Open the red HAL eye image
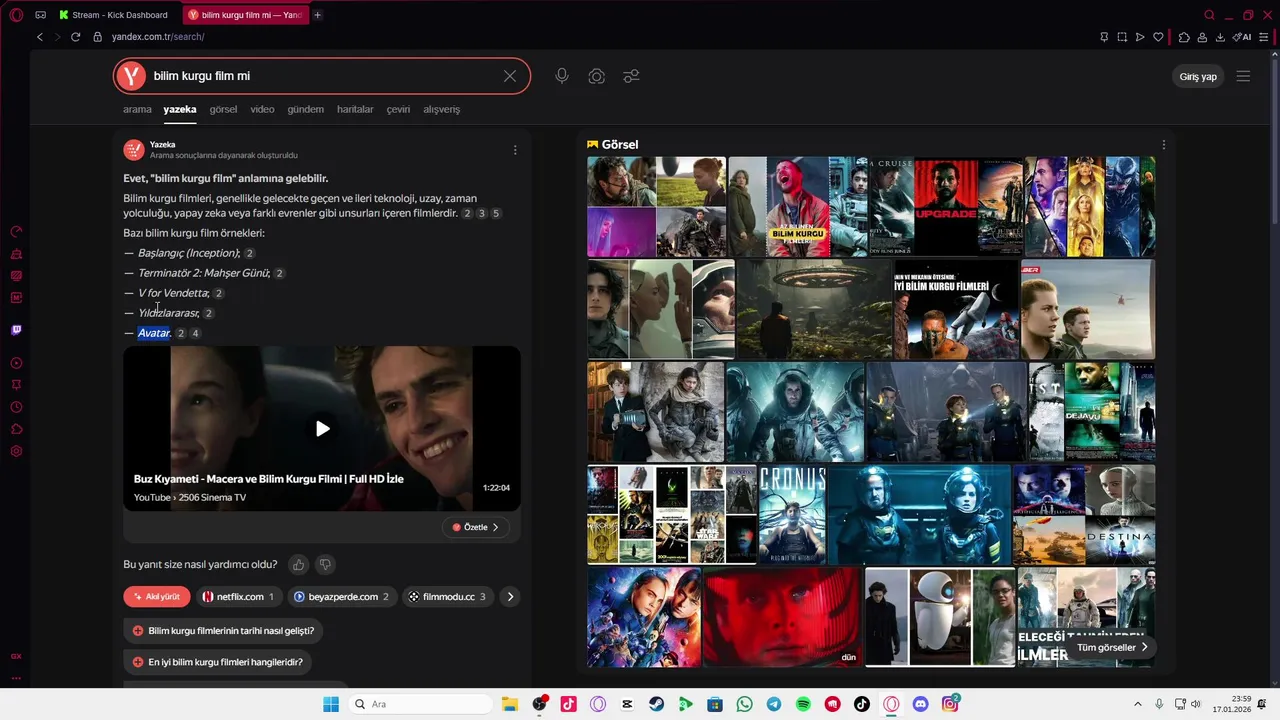The width and height of the screenshot is (1280, 720). click(782, 617)
